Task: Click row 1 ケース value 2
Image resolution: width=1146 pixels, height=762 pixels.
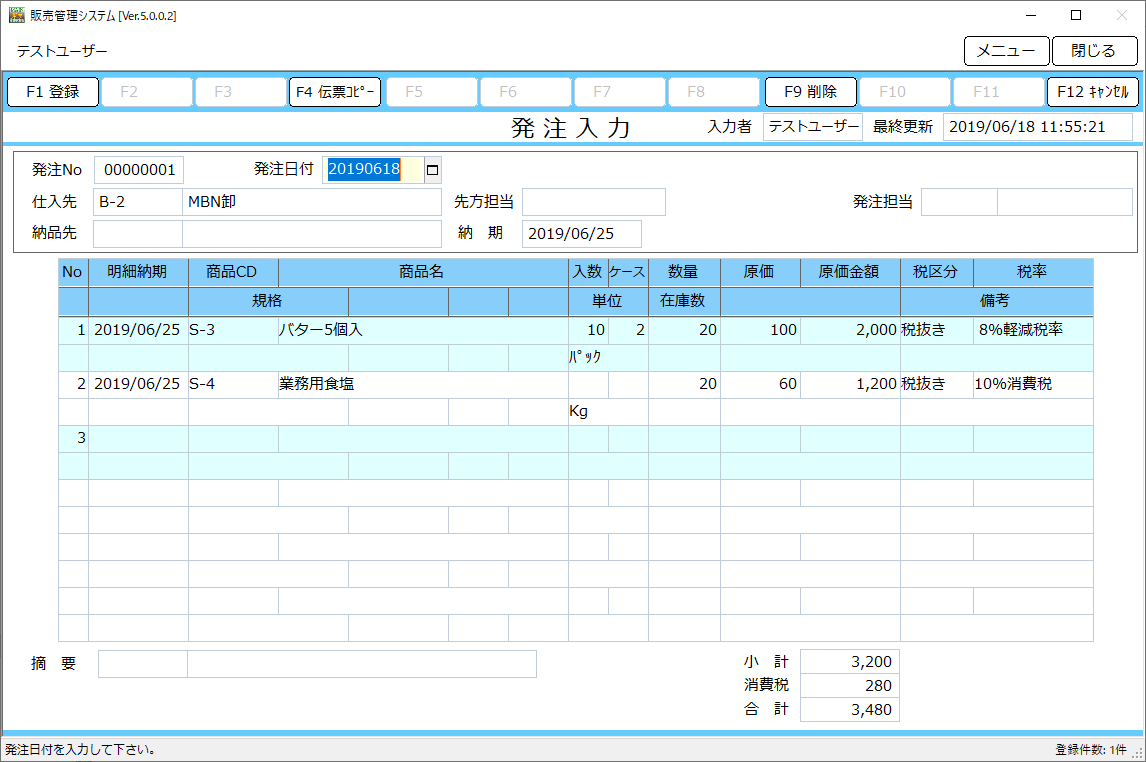Action: pyautogui.click(x=629, y=330)
